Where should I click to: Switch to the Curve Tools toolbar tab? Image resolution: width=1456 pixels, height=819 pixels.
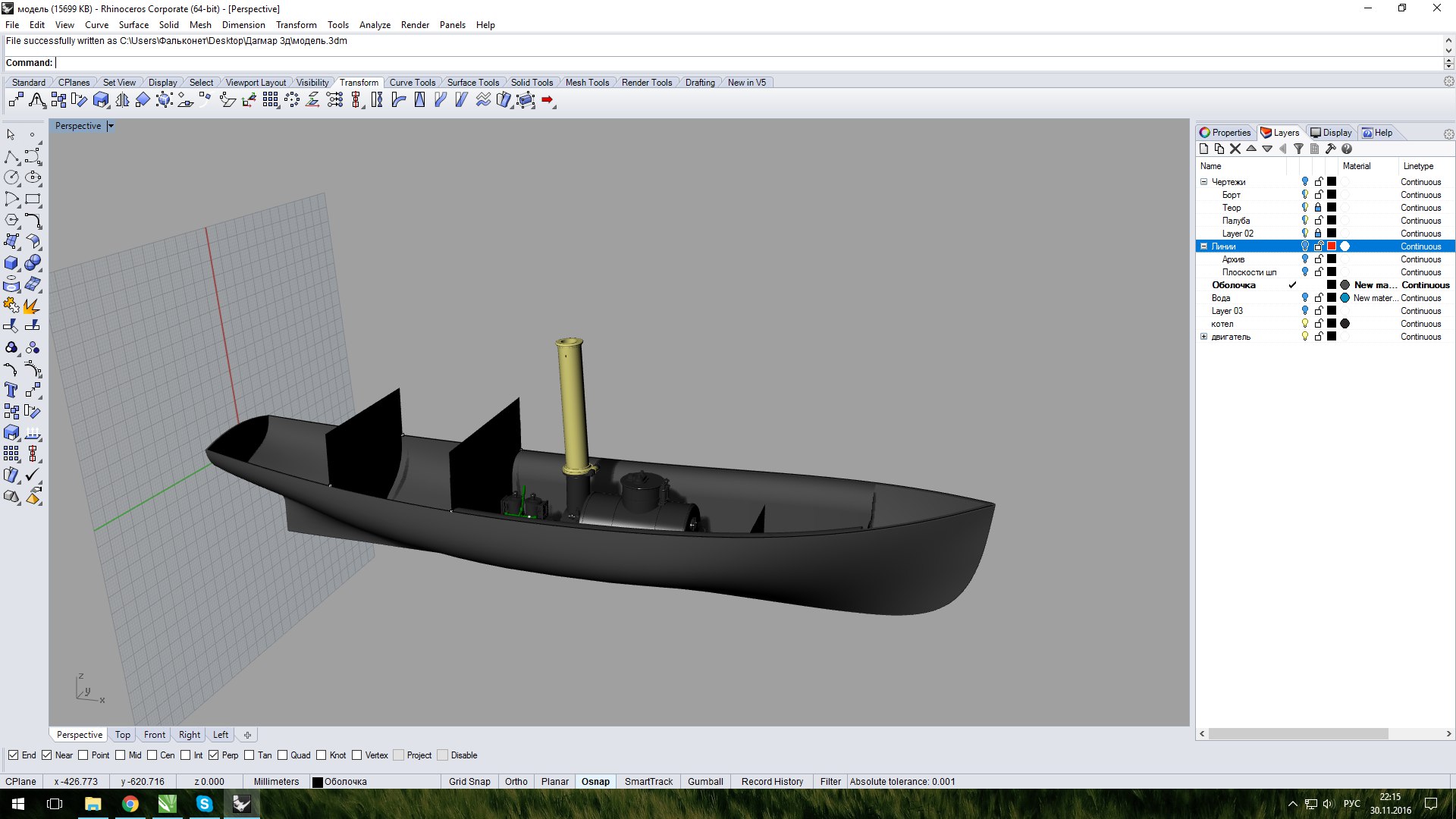click(412, 83)
